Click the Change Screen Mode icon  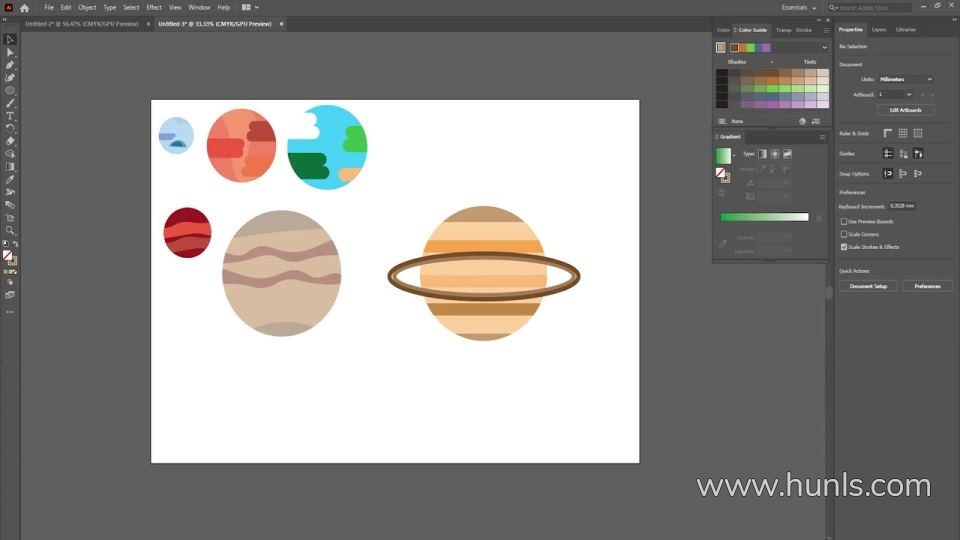[x=10, y=295]
